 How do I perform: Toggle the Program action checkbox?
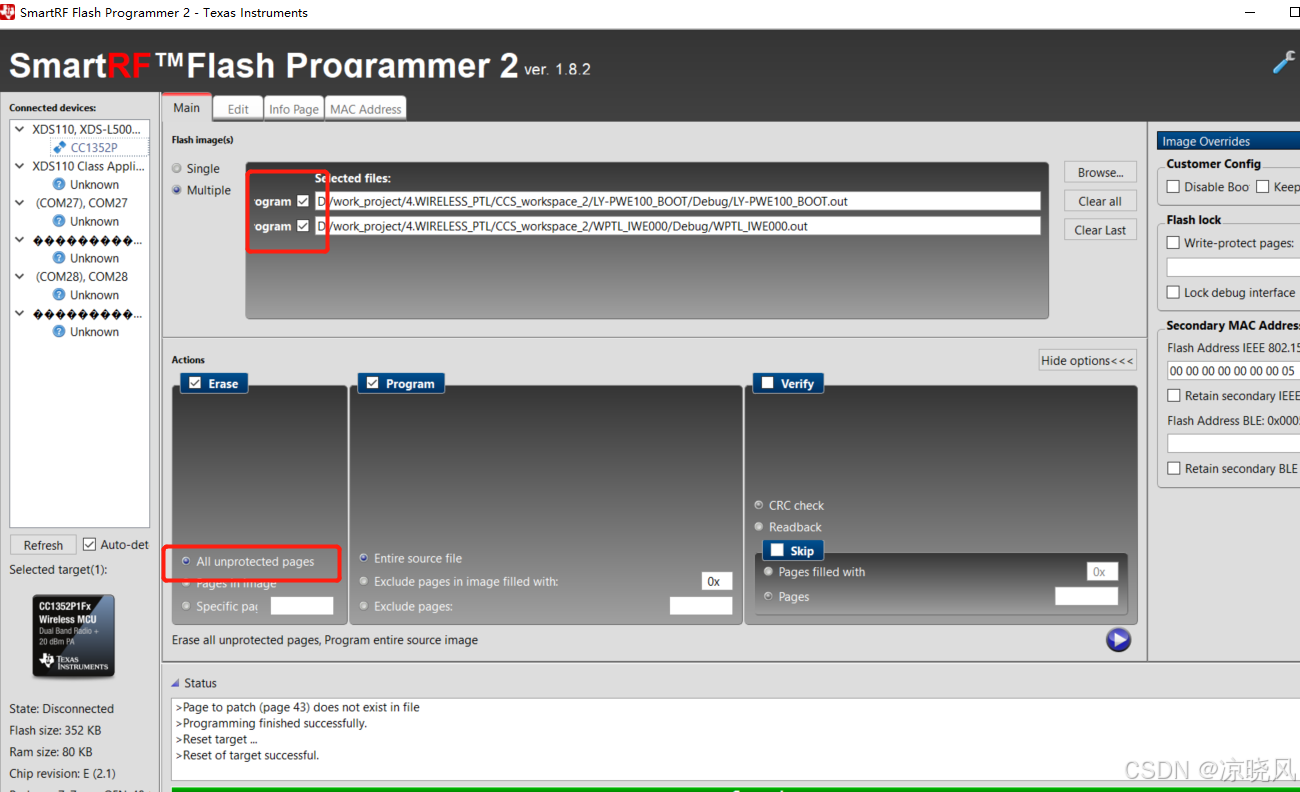pyautogui.click(x=373, y=383)
